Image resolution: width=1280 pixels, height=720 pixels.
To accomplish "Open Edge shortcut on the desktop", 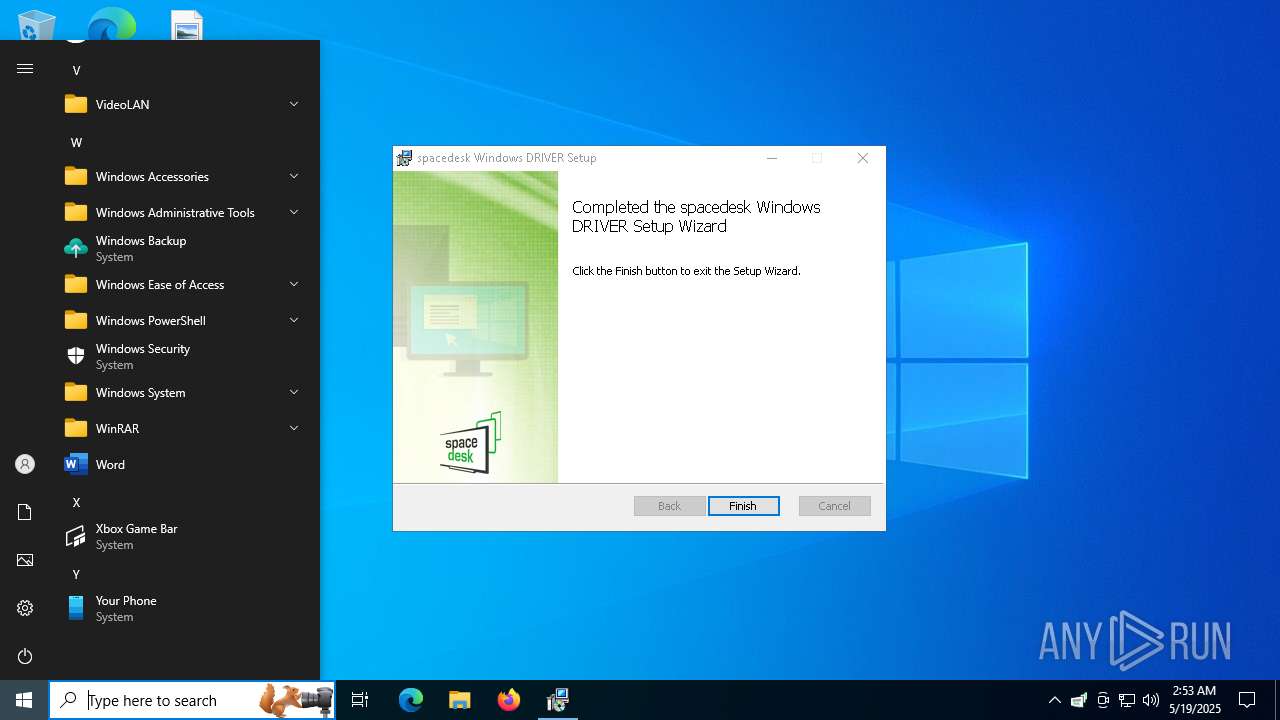I will (112, 24).
